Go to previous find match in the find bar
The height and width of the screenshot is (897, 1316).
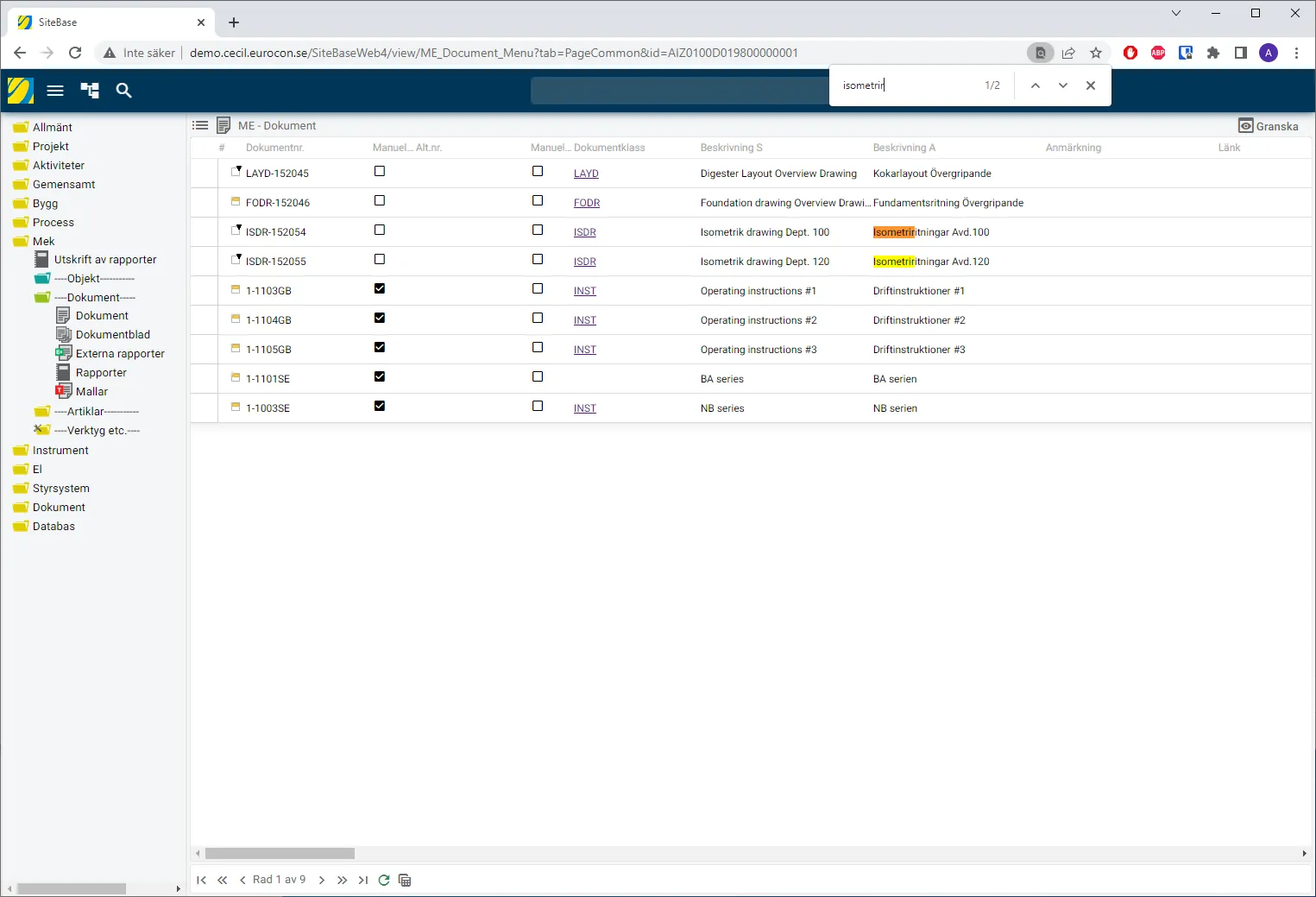coord(1036,85)
